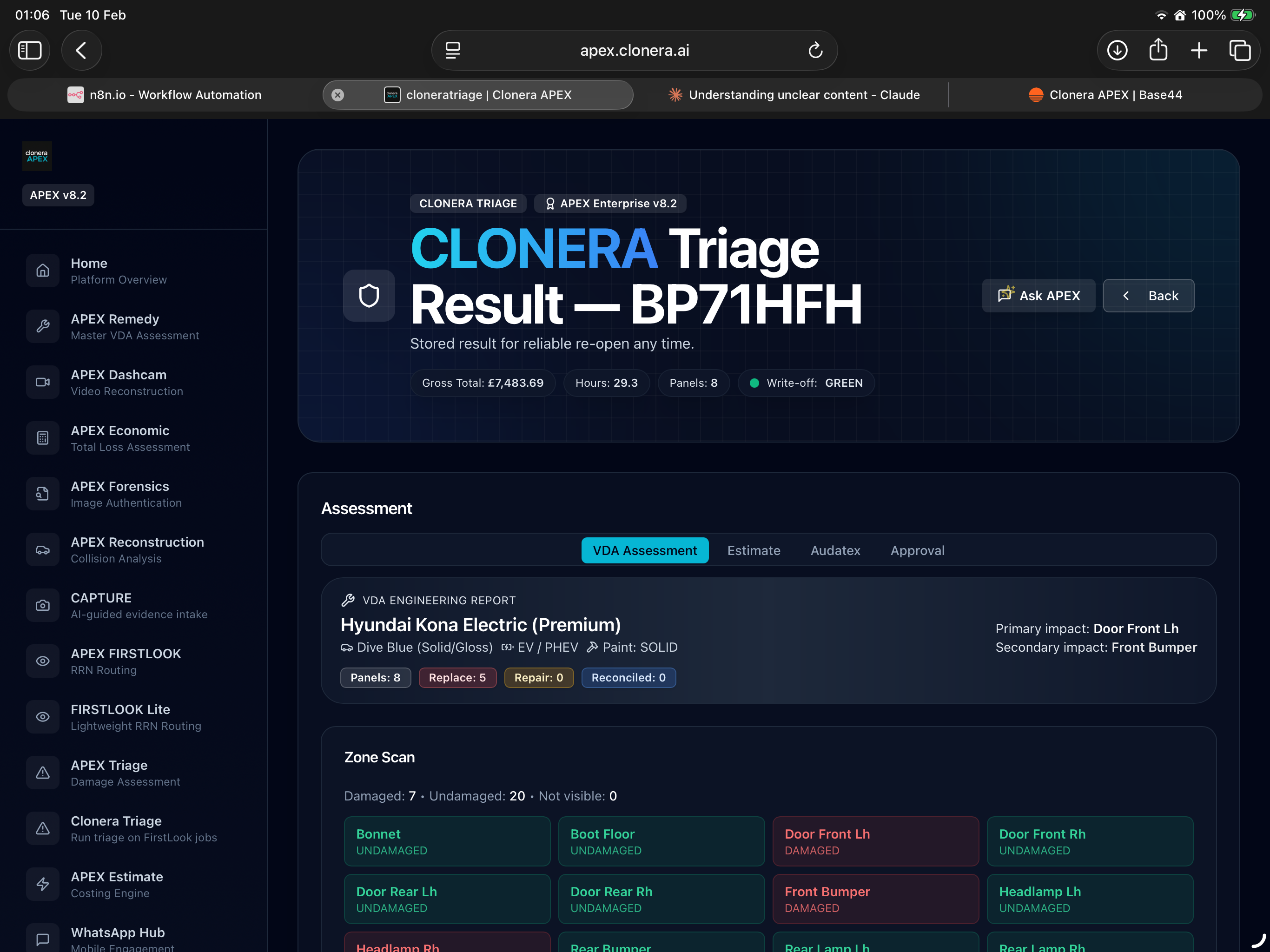The height and width of the screenshot is (952, 1270).
Task: Open Home Platform Overview
Action: (133, 271)
